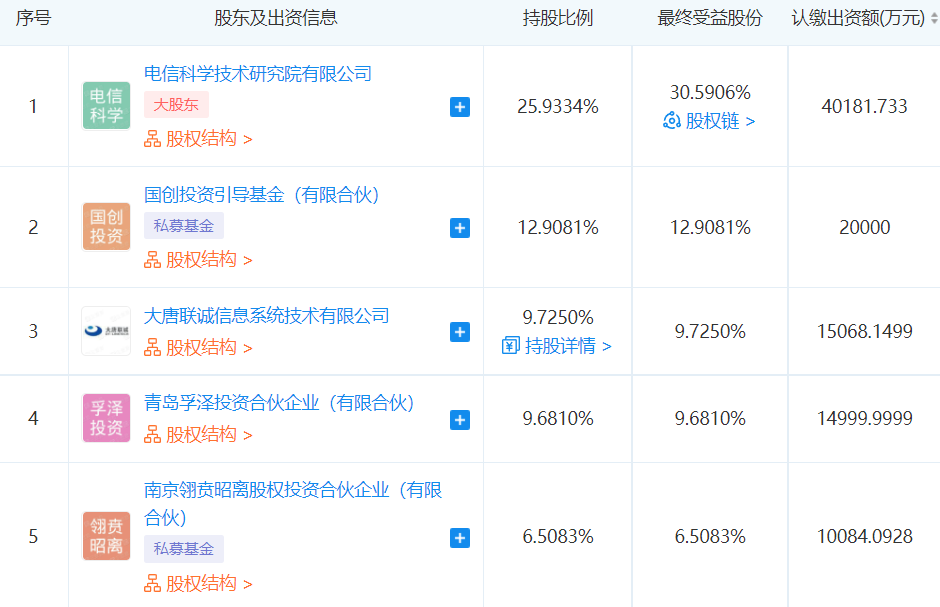View 股权结构 for 青岛孚泽投资
The width and height of the screenshot is (940, 607).
pyautogui.click(x=198, y=434)
